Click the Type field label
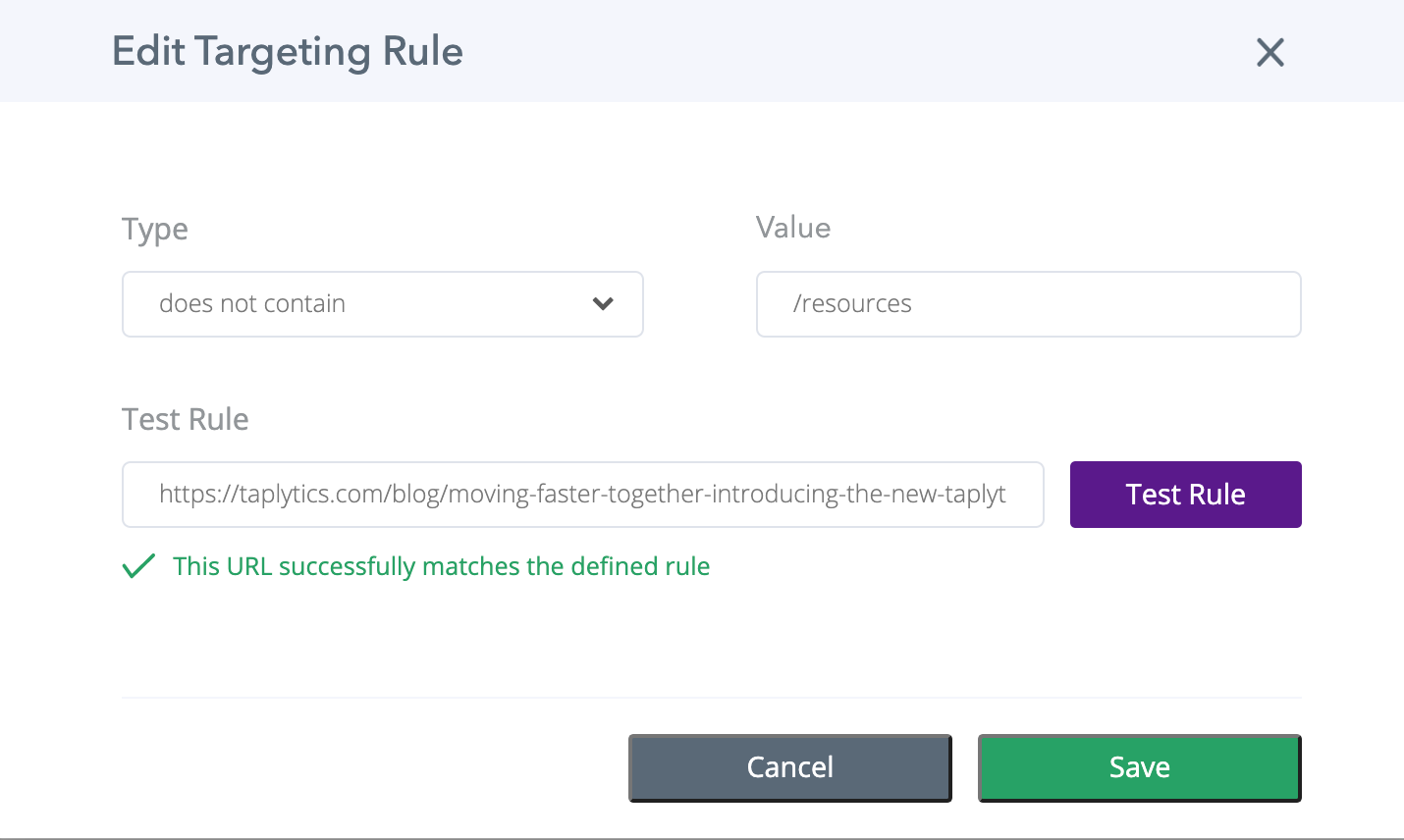The height and width of the screenshot is (840, 1404). [155, 230]
